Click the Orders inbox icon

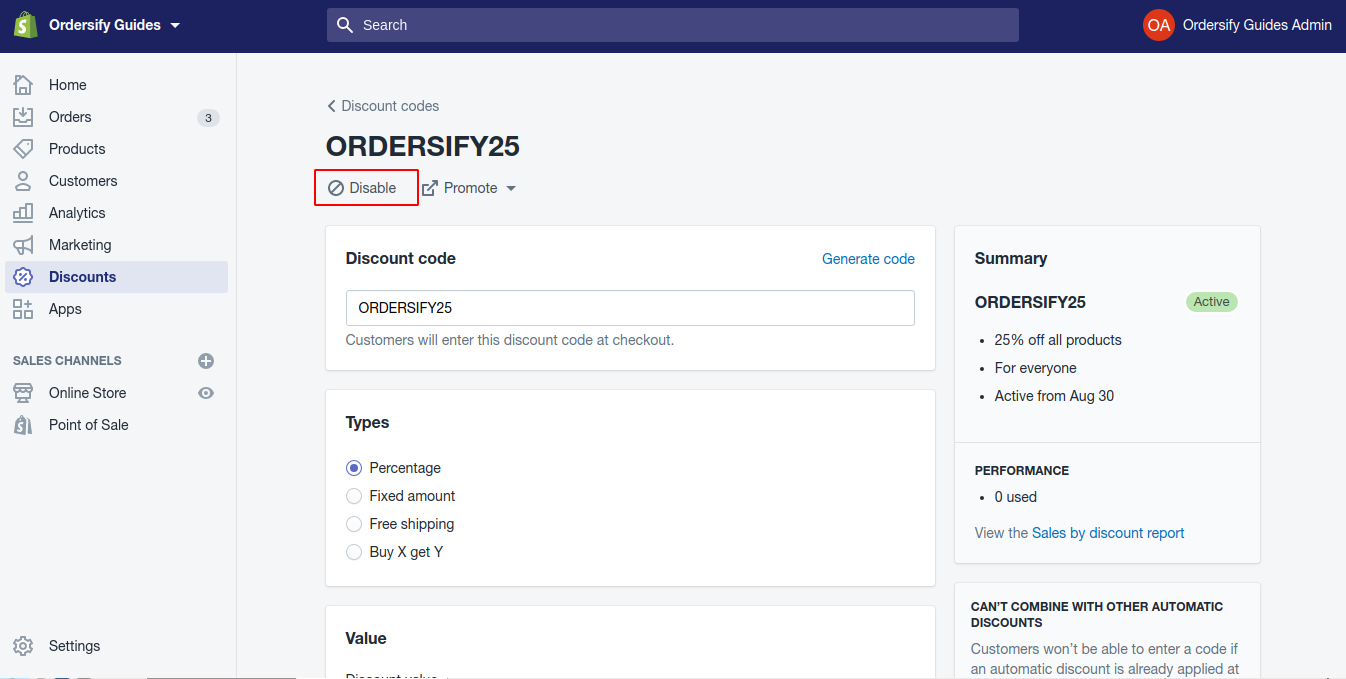coord(23,117)
